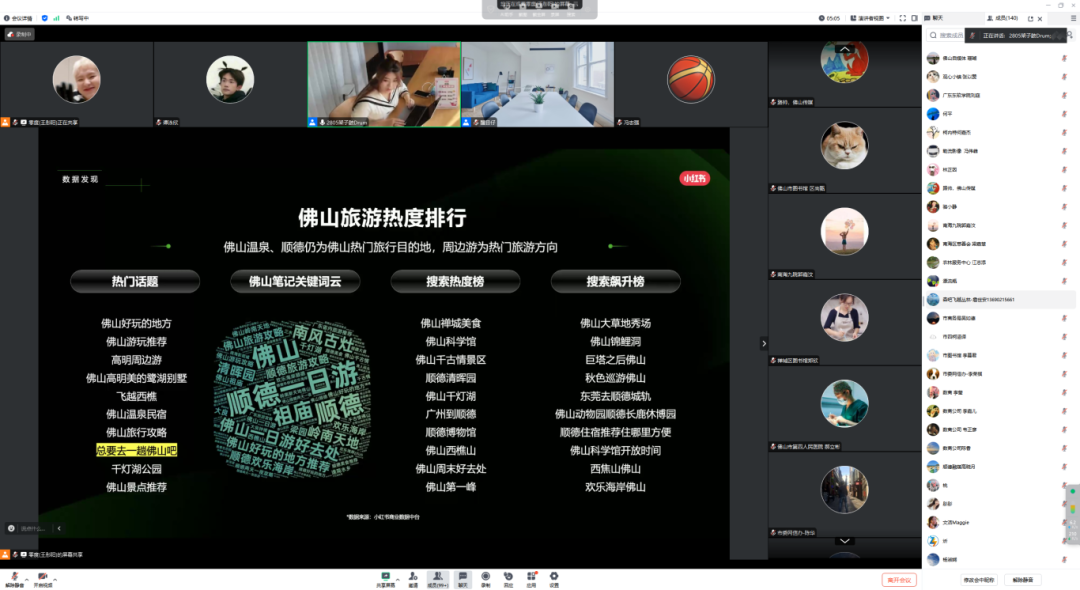Open the record tool in bottom toolbar
Screen dimensions: 1080x590
(x=486, y=580)
